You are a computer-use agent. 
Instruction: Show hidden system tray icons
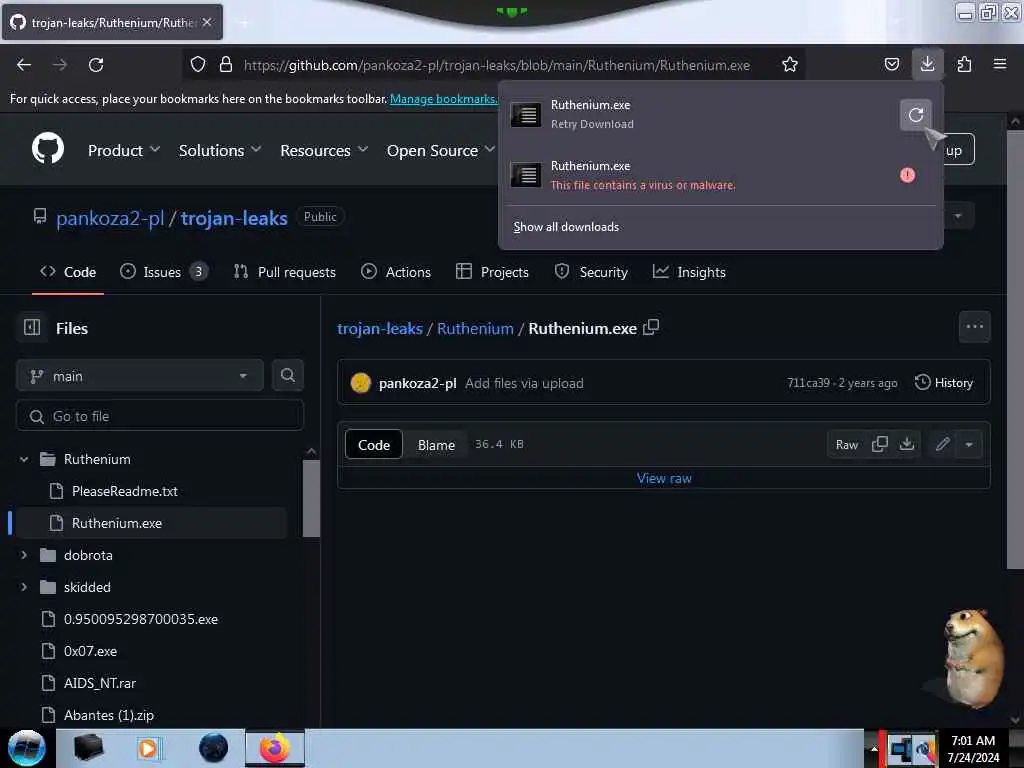pyautogui.click(x=874, y=748)
